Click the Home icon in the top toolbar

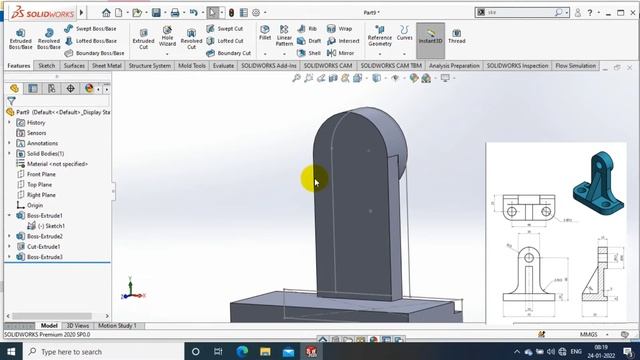[106, 13]
